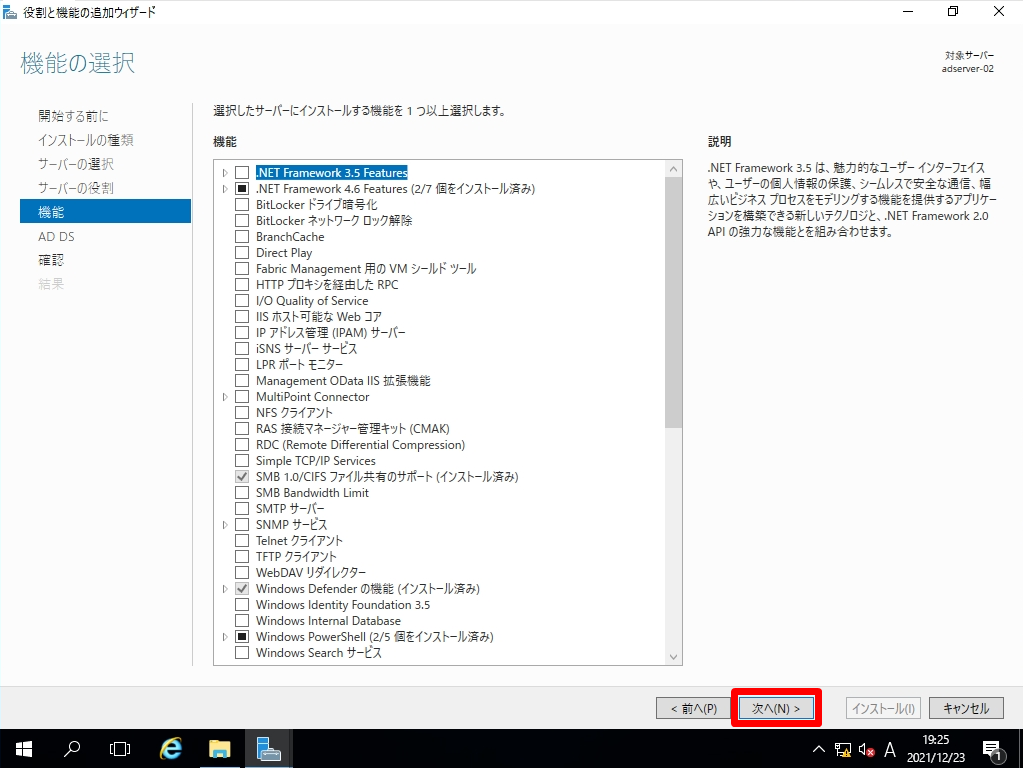Select IIS ホスト可能な Web コア row
The height and width of the screenshot is (768, 1023).
(x=318, y=317)
